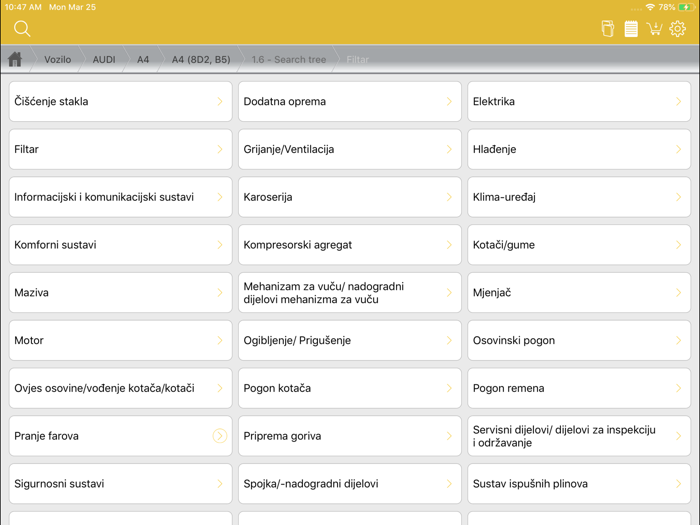Expand arrow on Maziva row

[220, 292]
